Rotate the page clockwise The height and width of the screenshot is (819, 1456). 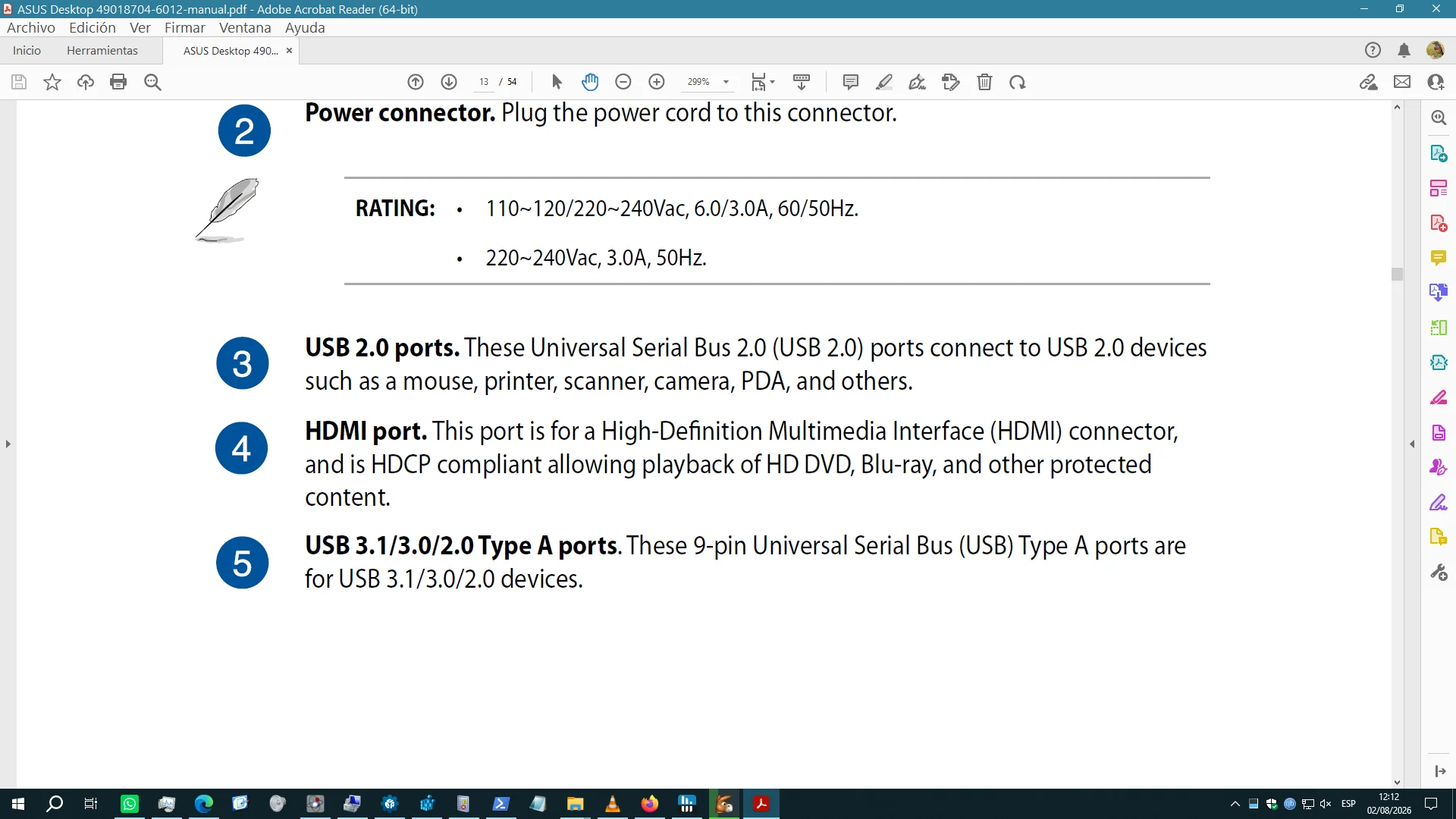pos(1018,82)
